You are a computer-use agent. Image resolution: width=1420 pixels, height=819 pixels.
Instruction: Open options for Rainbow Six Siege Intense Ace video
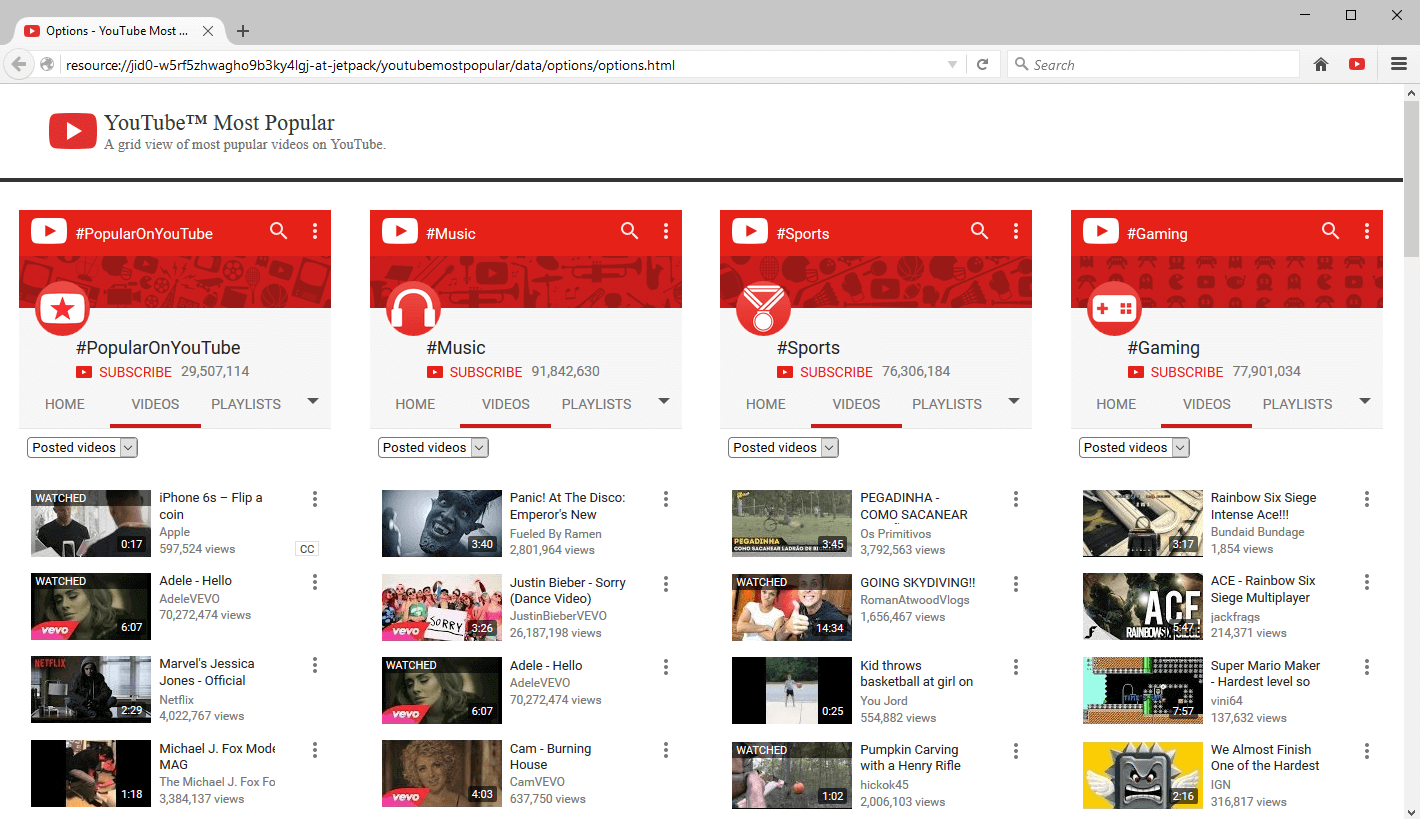point(1367,499)
